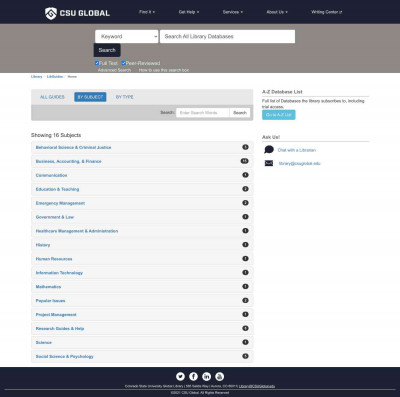Viewport: 400px width, 397px height.
Task: Click the count badge for Information Technology
Action: click(x=245, y=272)
